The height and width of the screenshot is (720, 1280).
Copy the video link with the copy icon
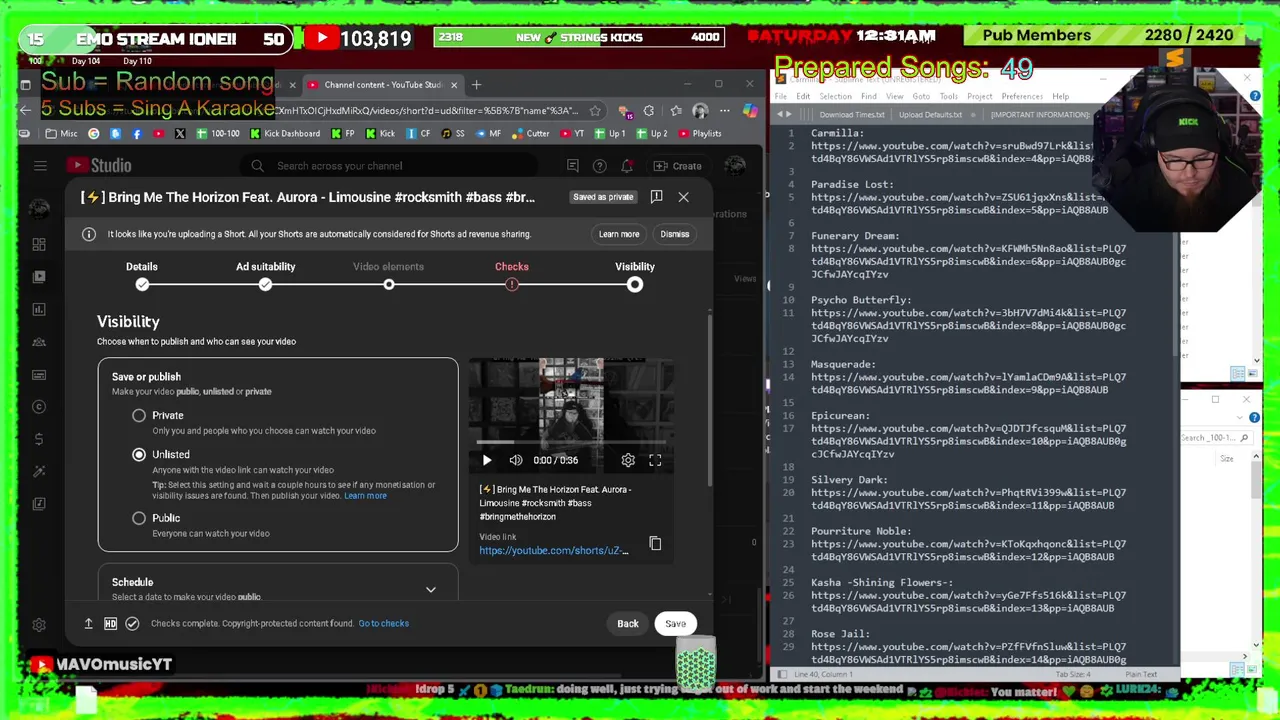click(655, 543)
